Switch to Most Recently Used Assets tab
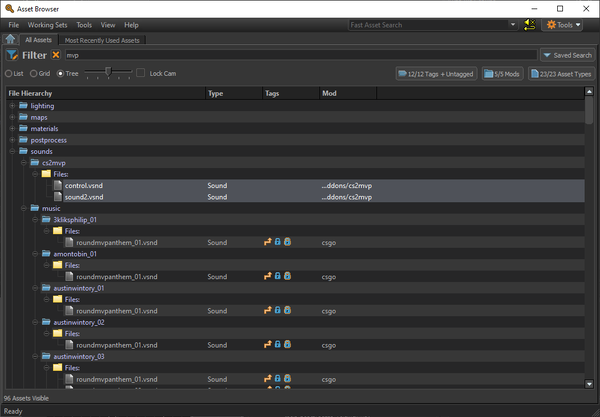600x417 pixels. pos(102,40)
